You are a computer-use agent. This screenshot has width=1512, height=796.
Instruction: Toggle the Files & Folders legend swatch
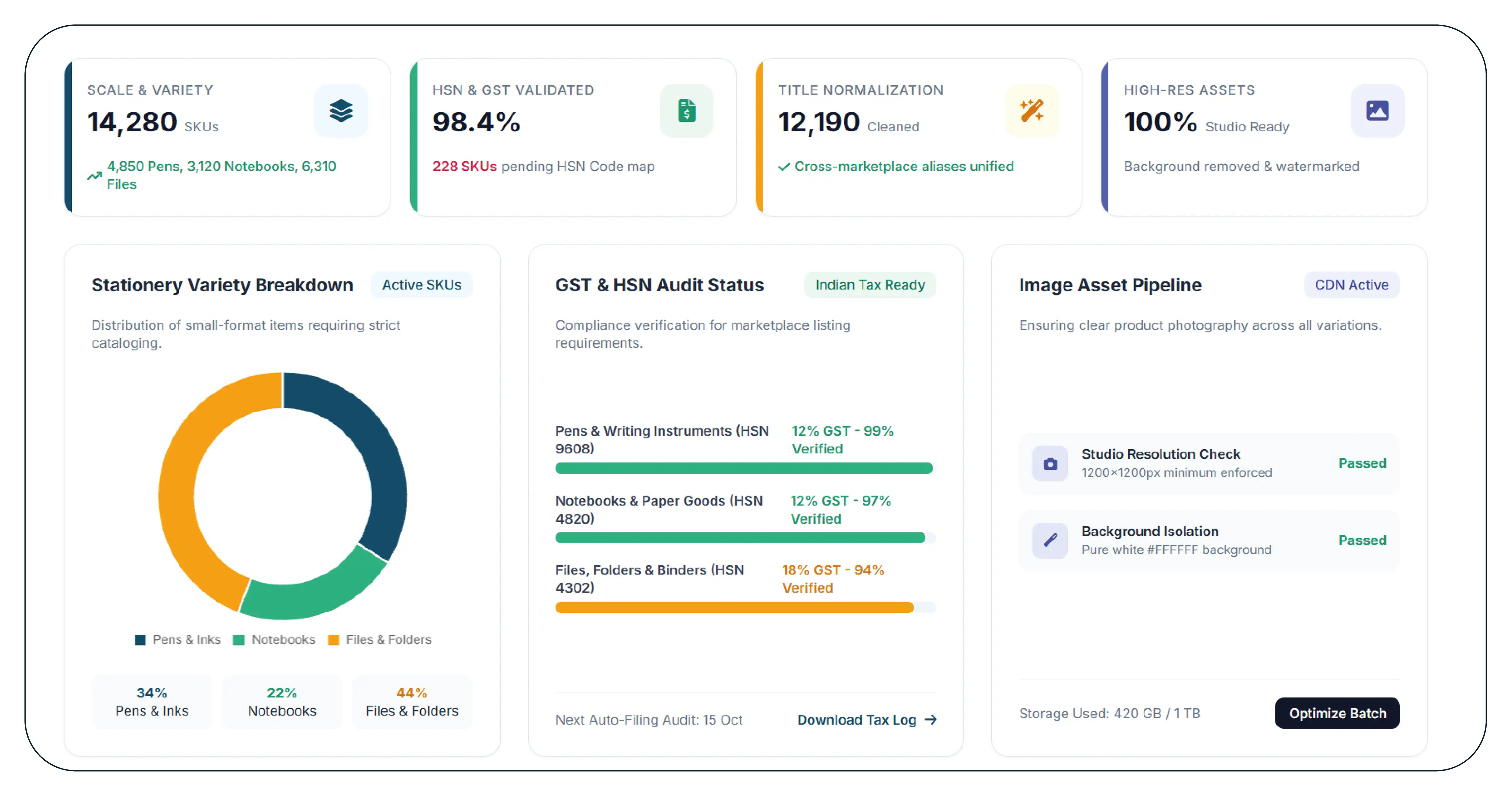(x=333, y=640)
